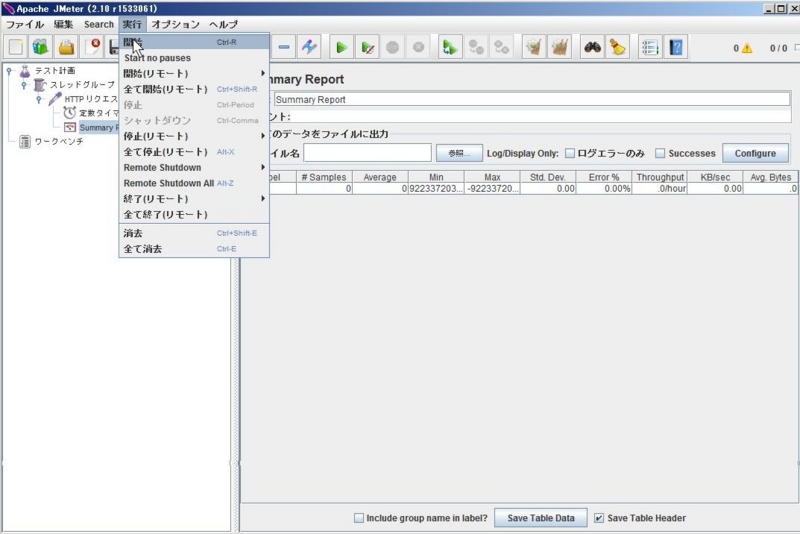
Task: Open the オプション menu
Action: (x=175, y=24)
